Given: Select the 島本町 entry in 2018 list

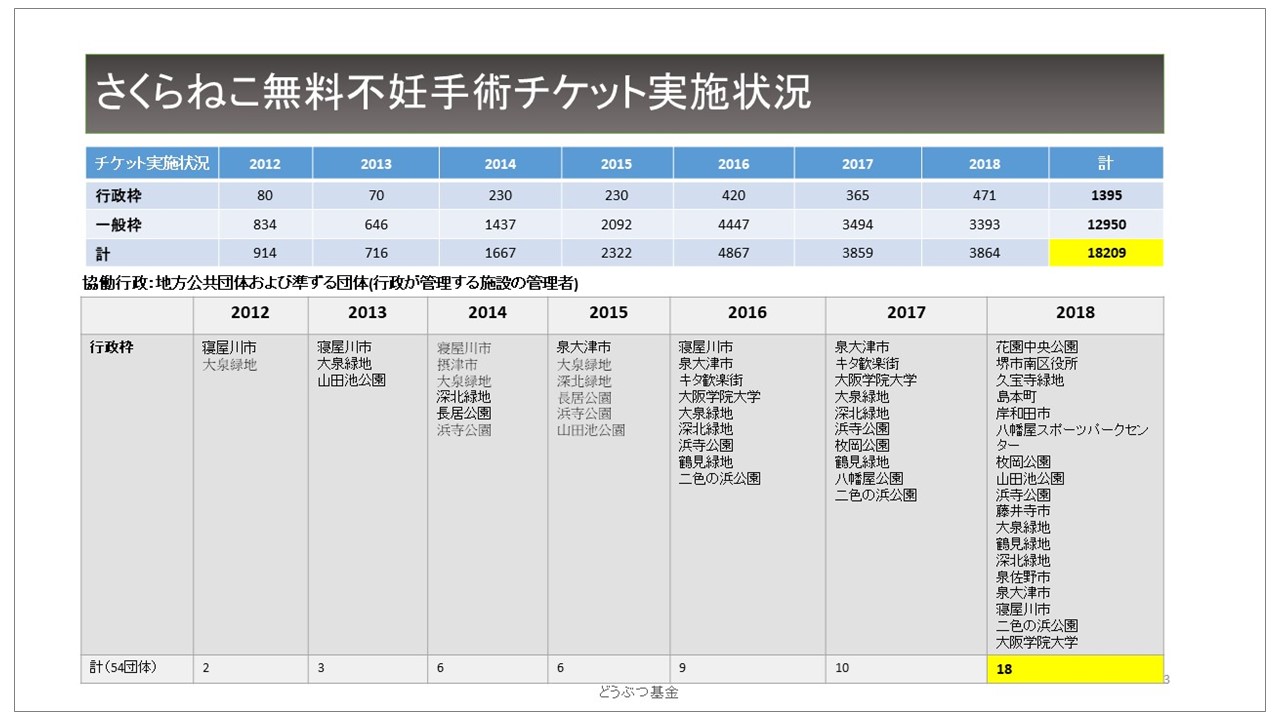Looking at the screenshot, I should click(1016, 396).
